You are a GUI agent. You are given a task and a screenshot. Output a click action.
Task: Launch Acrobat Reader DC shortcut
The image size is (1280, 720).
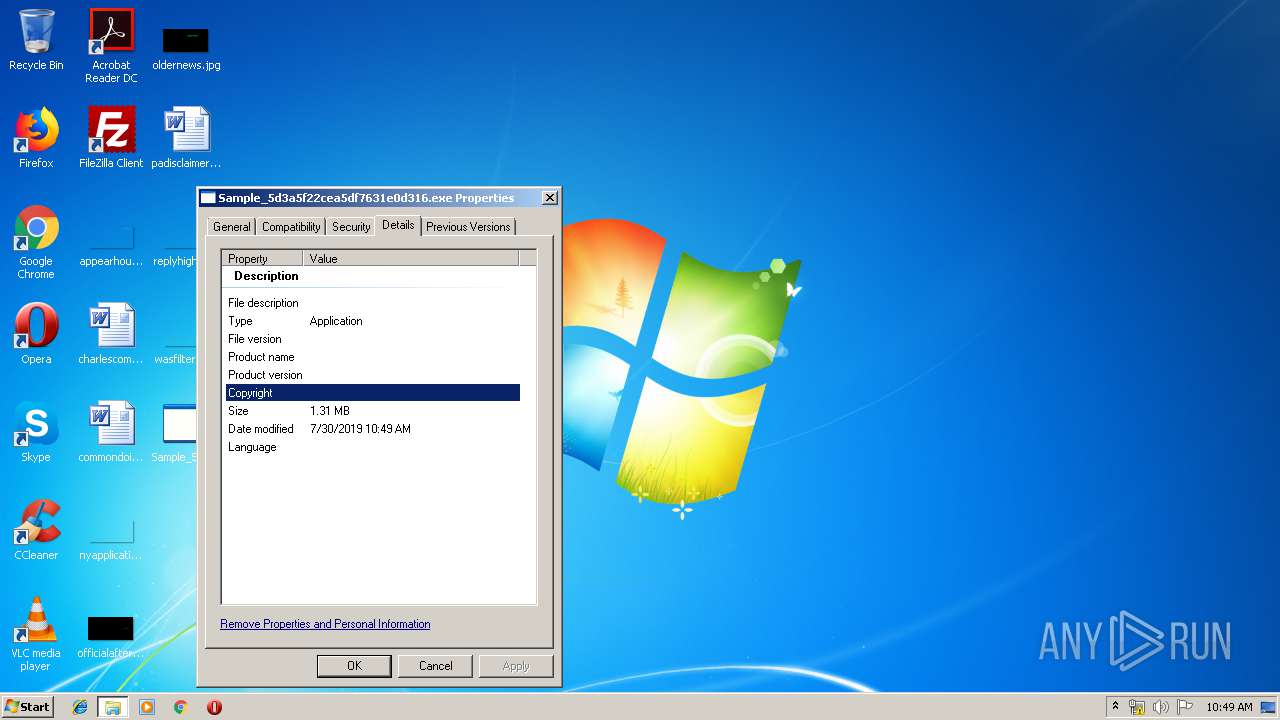(111, 46)
